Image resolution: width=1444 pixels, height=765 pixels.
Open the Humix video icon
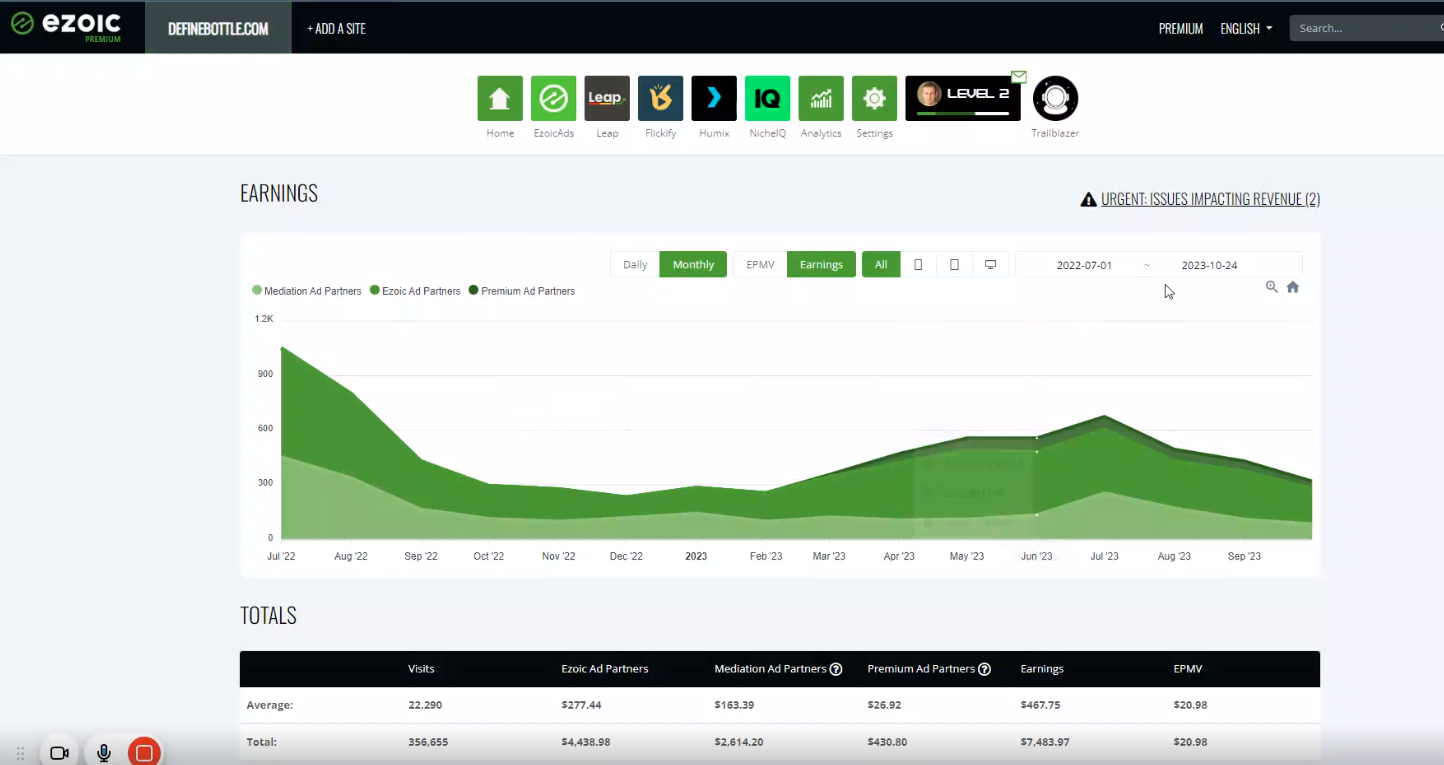(x=714, y=98)
